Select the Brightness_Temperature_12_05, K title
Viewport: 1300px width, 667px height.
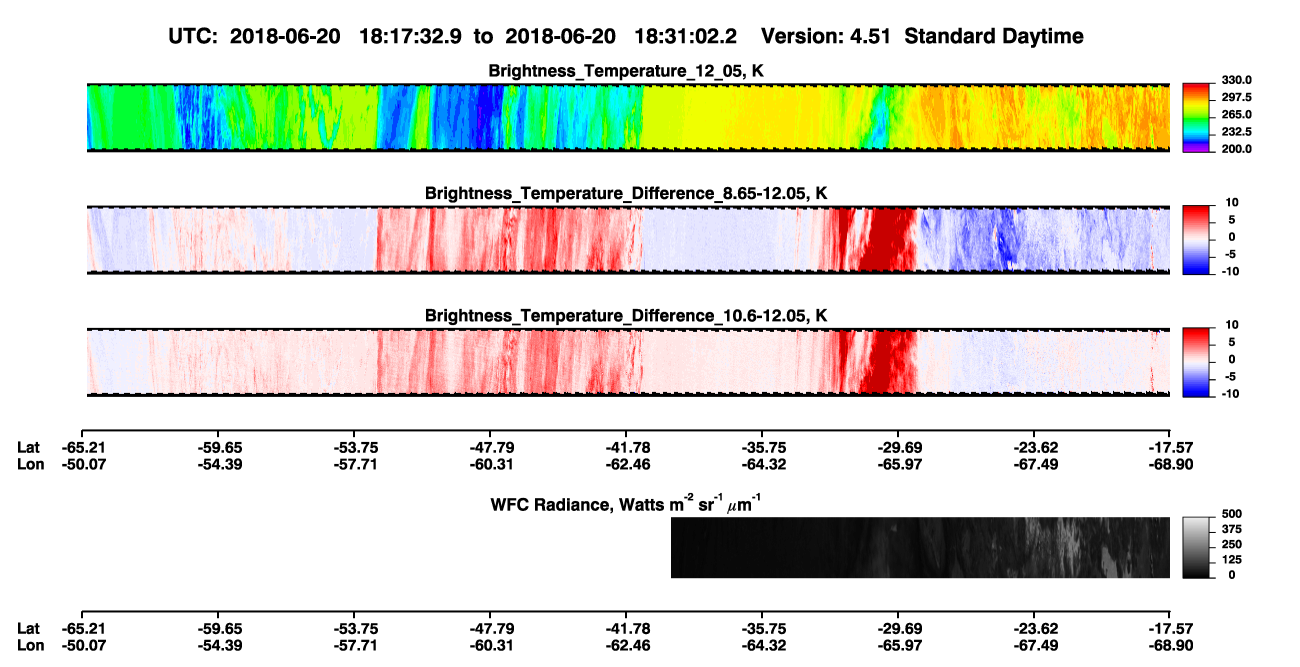pos(627,70)
